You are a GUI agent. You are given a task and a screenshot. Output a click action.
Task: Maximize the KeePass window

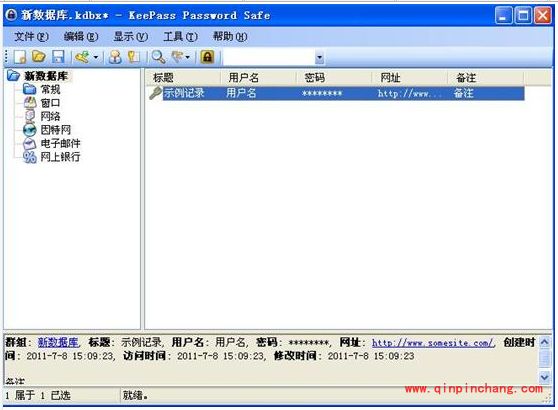tap(523, 15)
